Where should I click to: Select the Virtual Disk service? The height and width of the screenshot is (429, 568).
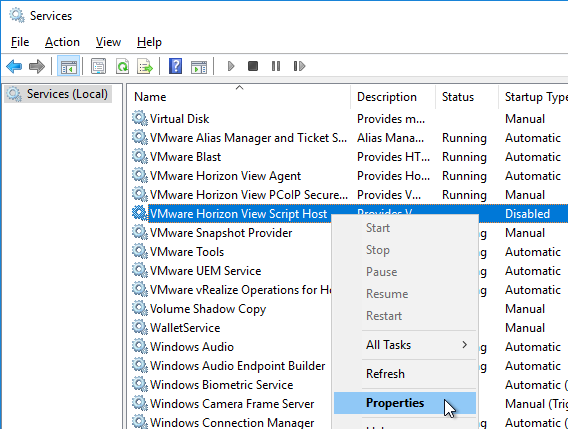[x=179, y=119]
